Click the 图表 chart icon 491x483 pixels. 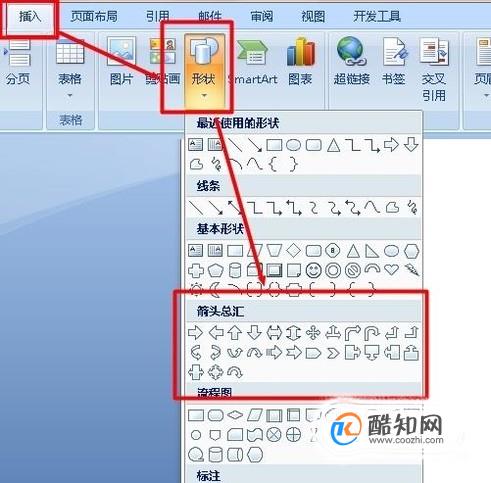[300, 61]
